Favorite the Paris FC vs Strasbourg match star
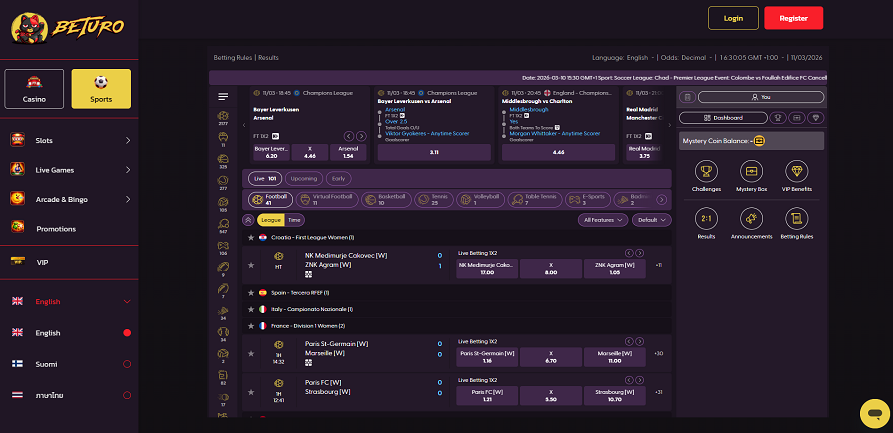 (251, 392)
